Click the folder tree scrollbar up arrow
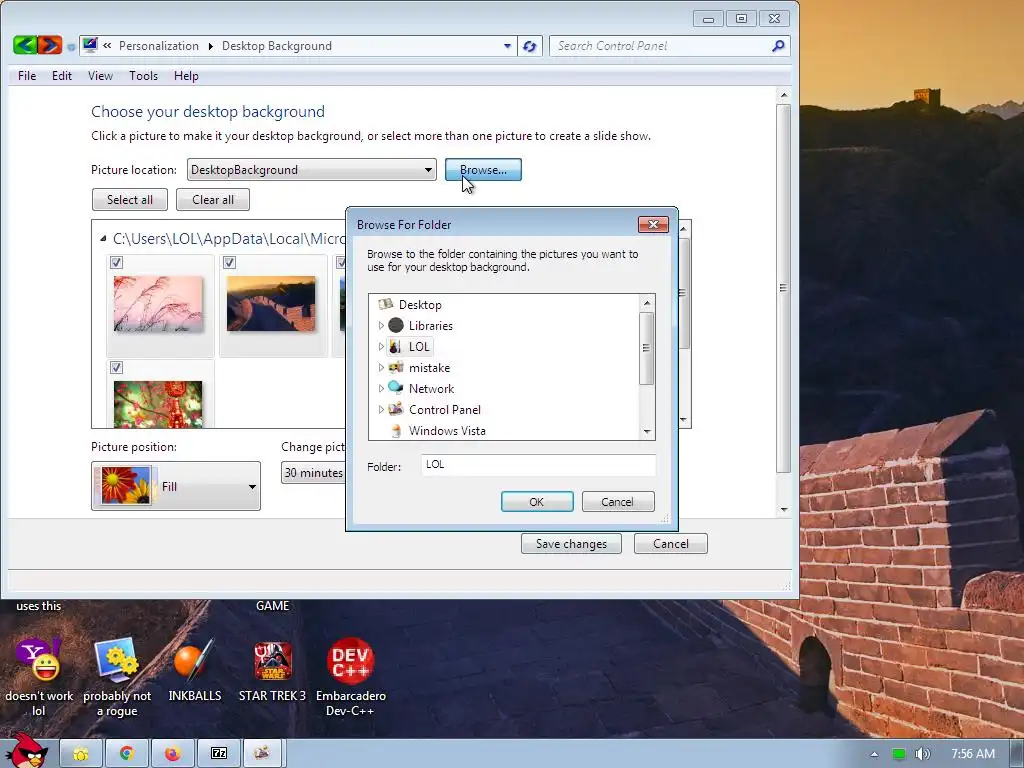Image resolution: width=1024 pixels, height=768 pixels. click(647, 302)
